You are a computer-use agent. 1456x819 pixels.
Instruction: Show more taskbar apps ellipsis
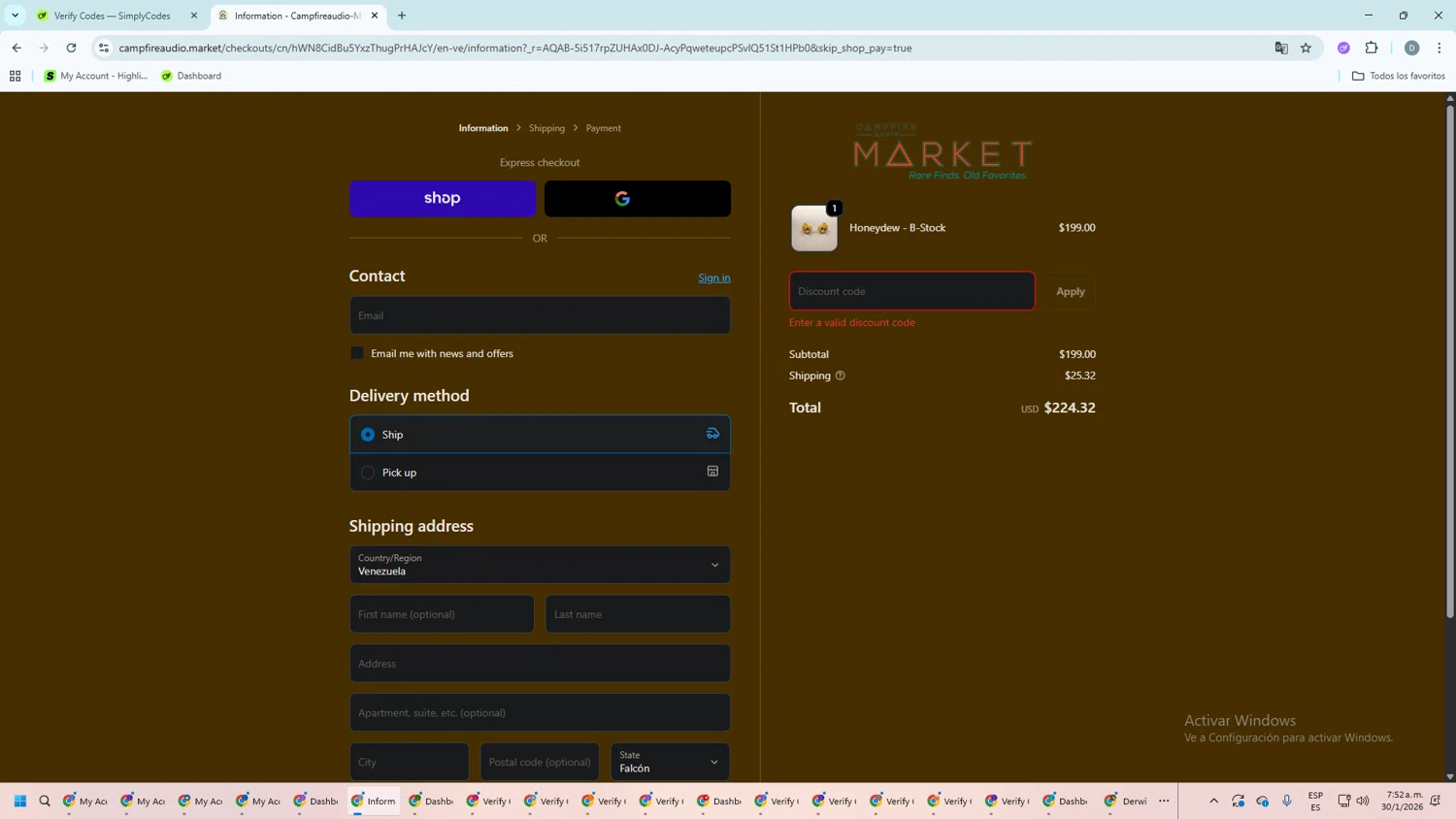(1164, 802)
